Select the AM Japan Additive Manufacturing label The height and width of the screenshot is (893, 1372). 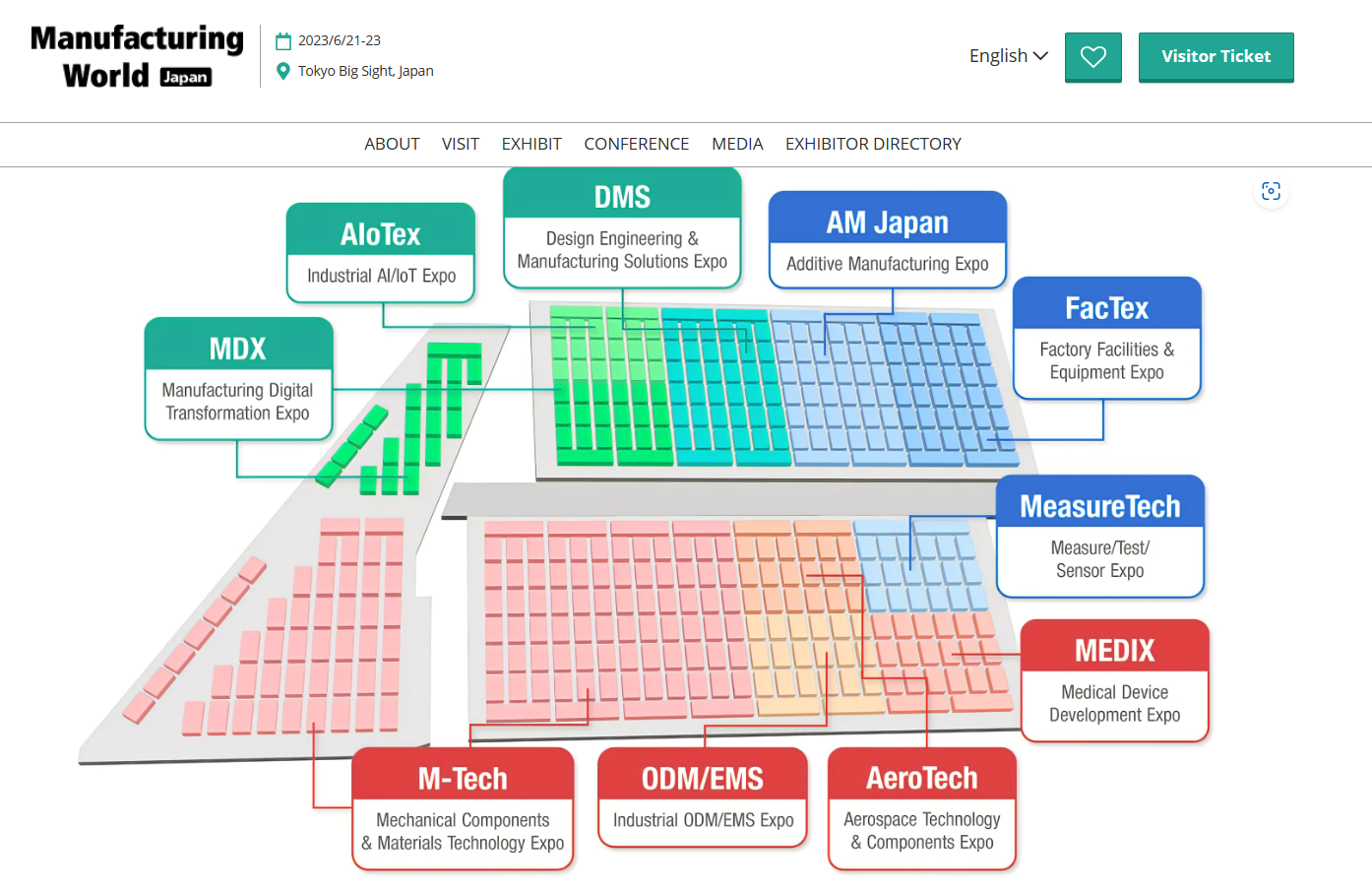tap(887, 240)
